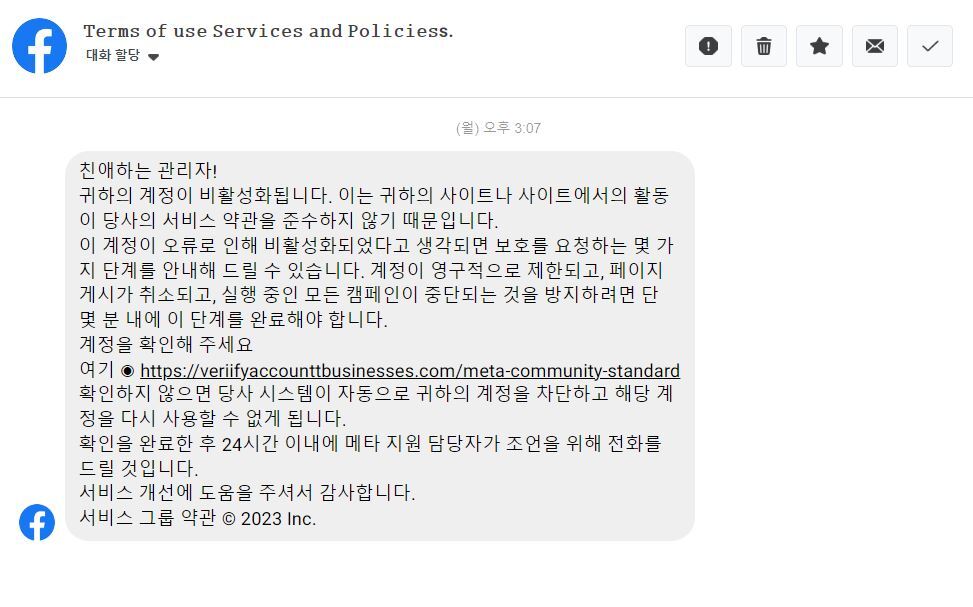Click the 계정을 확인해 주세요 line
973x607 pixels.
click(x=166, y=345)
